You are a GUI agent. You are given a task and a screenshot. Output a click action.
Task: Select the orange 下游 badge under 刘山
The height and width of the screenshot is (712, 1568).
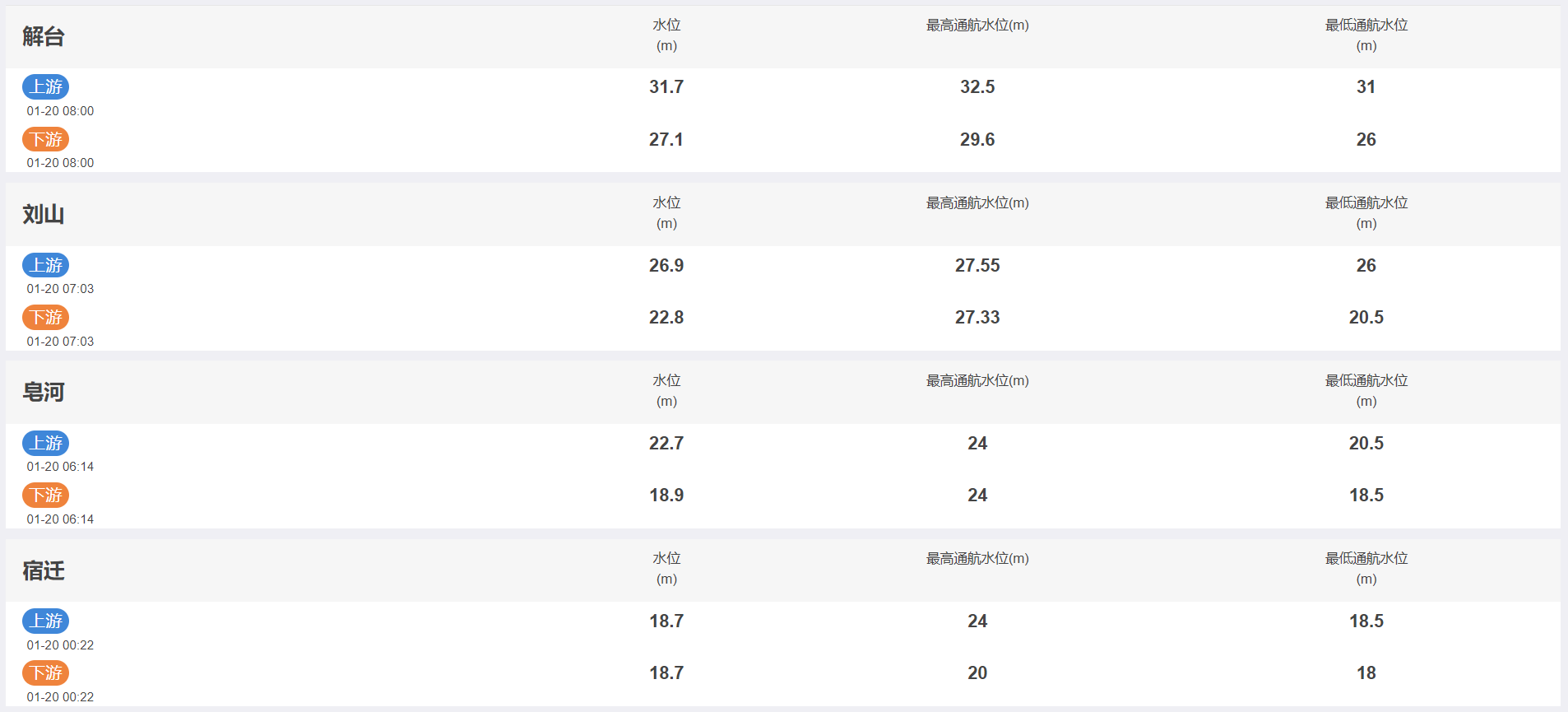coord(45,317)
